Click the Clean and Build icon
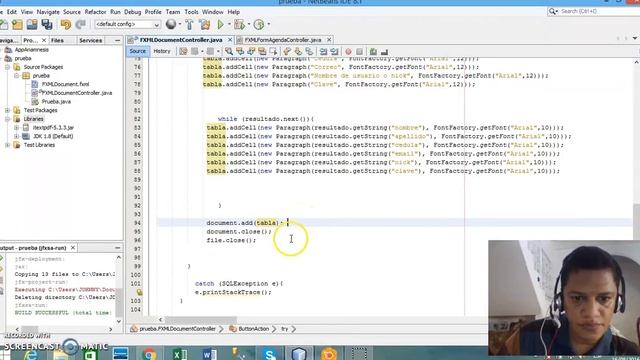Screen dimensions: 640x360 [x=205, y=24]
